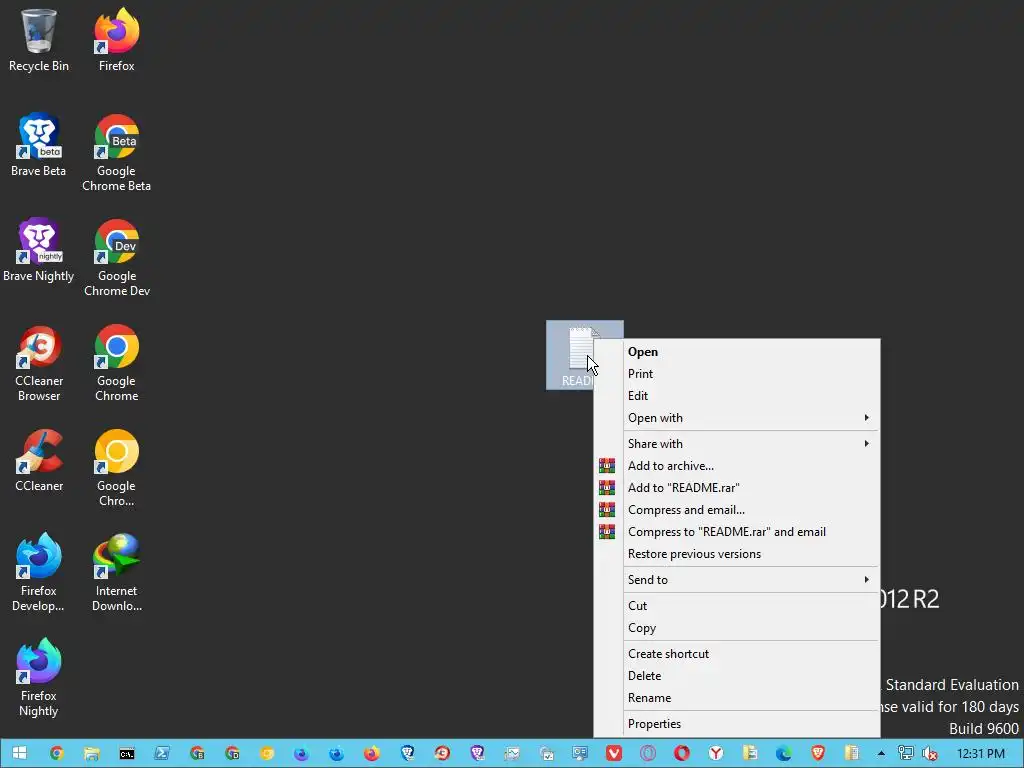Select the Google Chrome Beta desktop shortcut
The width and height of the screenshot is (1024, 768).
[116, 153]
